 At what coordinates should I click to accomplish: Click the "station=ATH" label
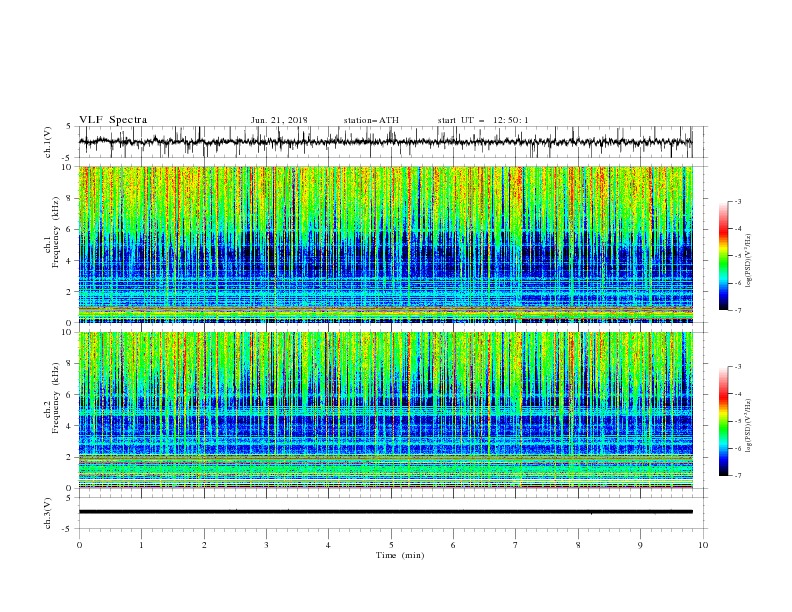(371, 120)
